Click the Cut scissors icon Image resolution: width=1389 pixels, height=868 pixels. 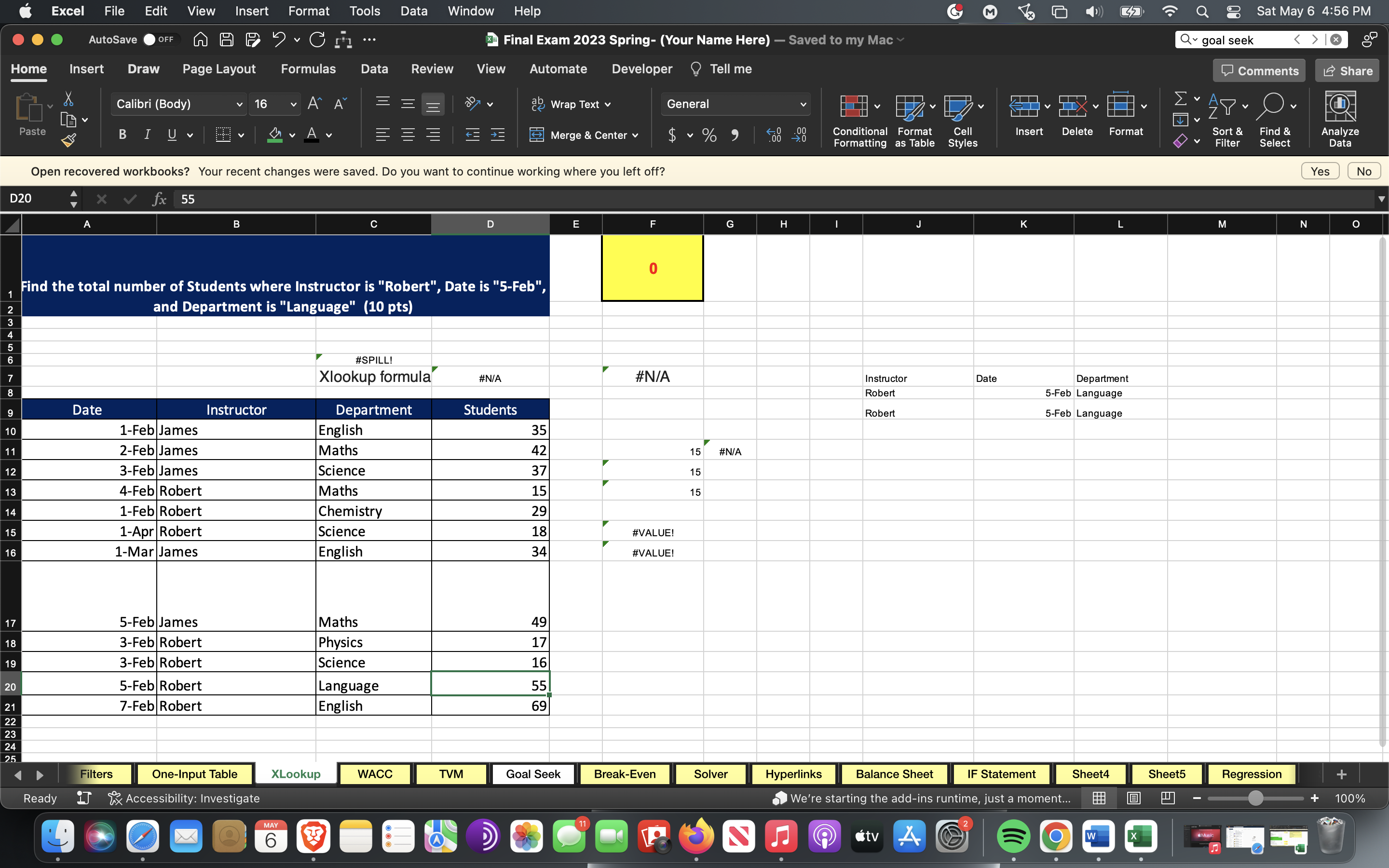pyautogui.click(x=68, y=99)
